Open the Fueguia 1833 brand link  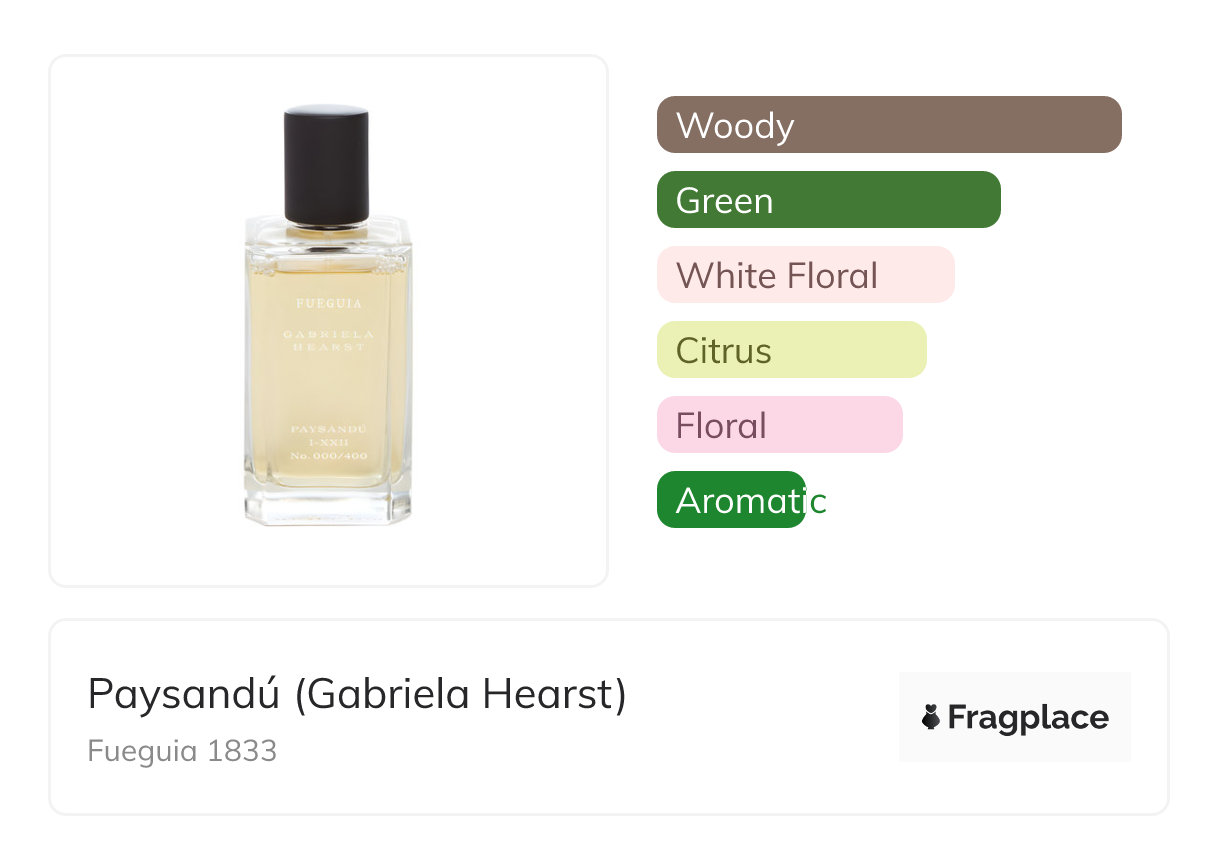tap(182, 751)
